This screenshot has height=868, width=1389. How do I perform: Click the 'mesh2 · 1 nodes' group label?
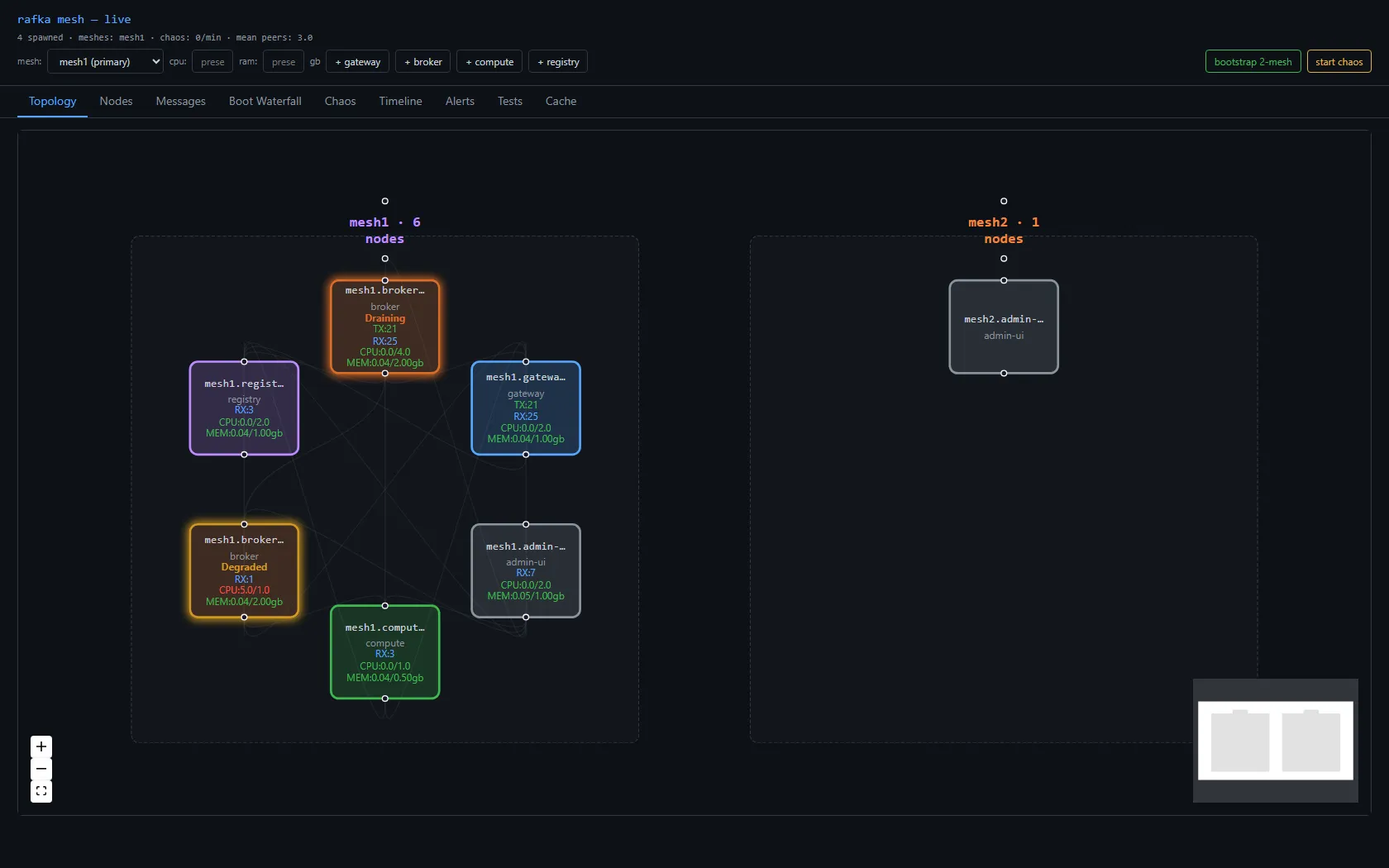tap(1004, 231)
